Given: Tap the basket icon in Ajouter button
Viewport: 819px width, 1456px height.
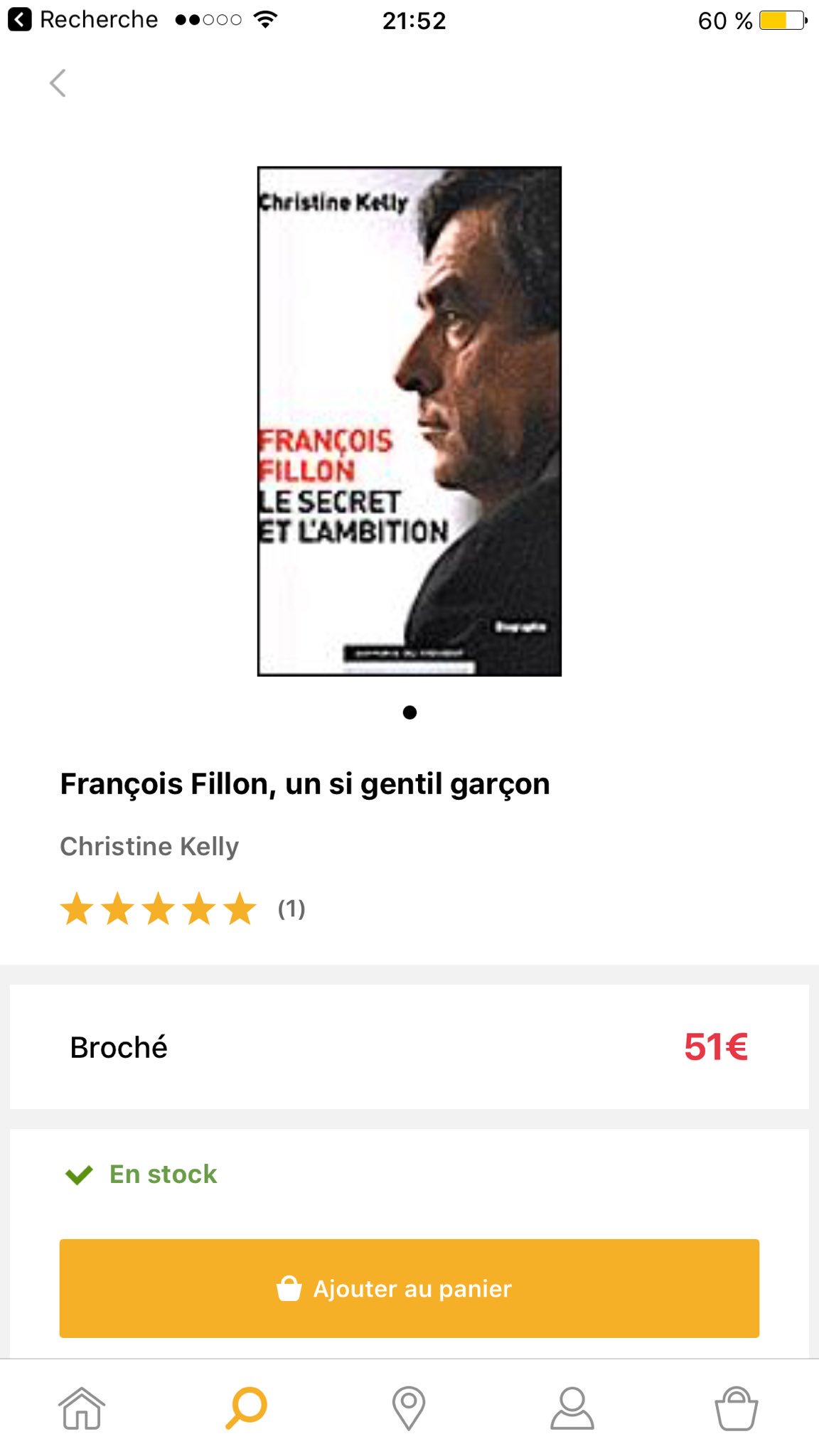Looking at the screenshot, I should [x=289, y=1288].
